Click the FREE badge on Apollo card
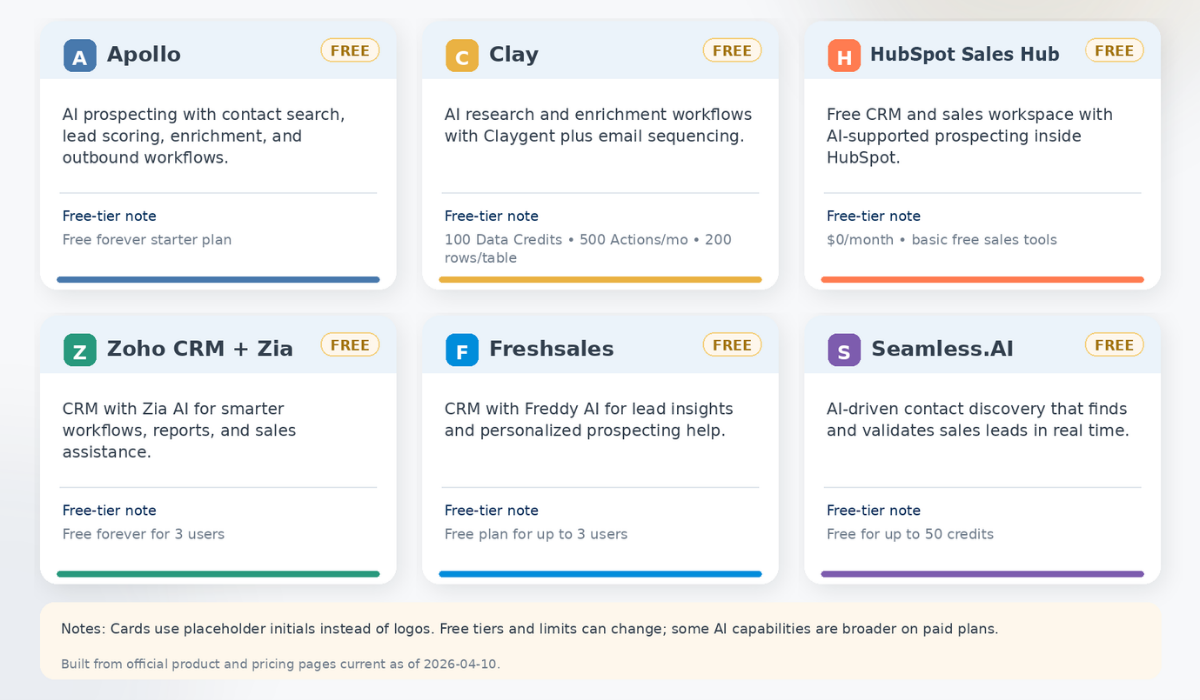Image resolution: width=1200 pixels, height=700 pixels. point(350,50)
